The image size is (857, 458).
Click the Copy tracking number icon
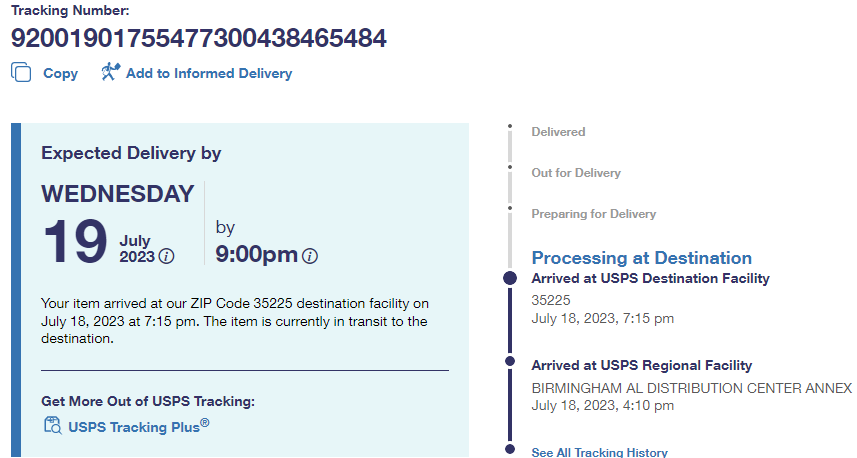[21, 73]
